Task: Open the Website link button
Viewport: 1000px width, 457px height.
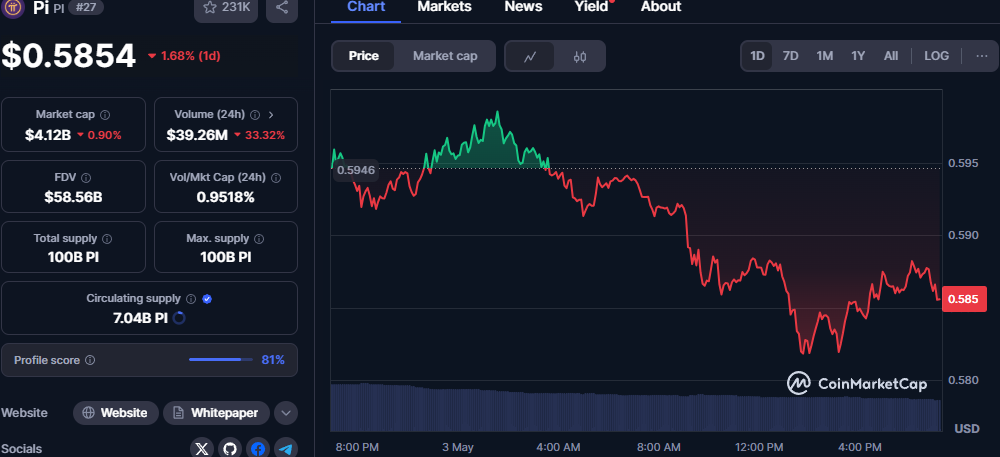Action: click(115, 413)
